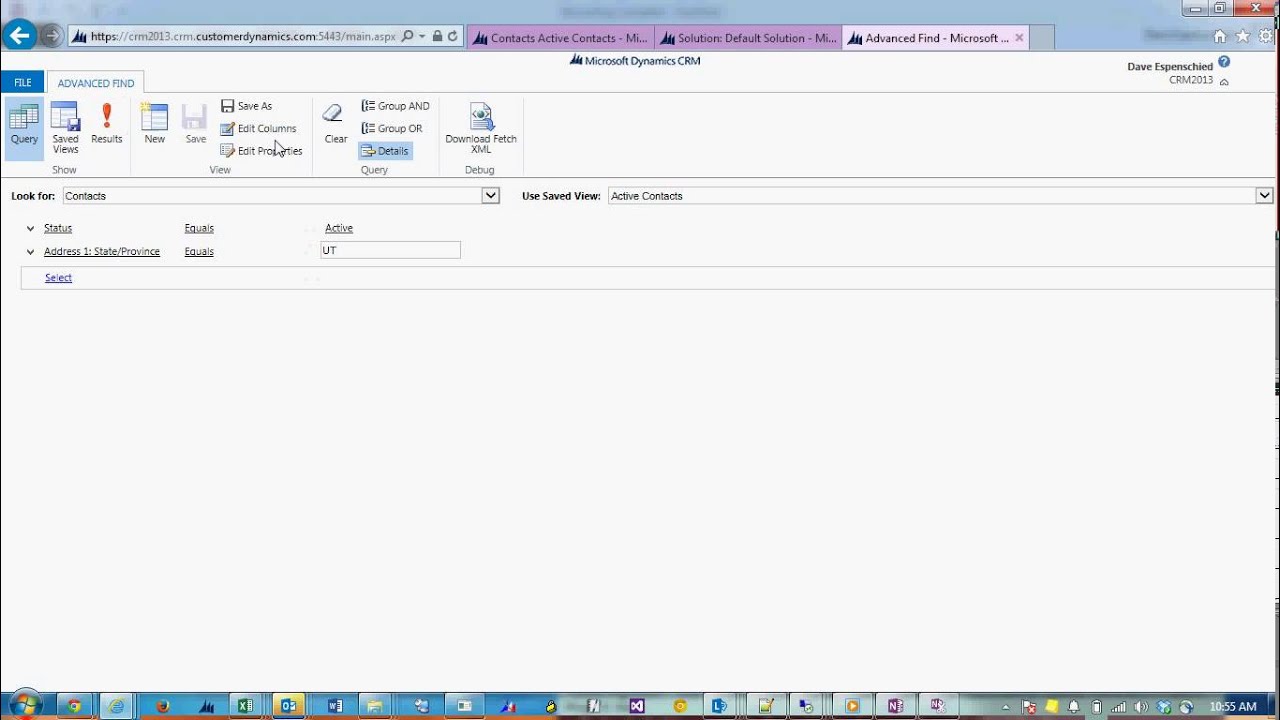Click the Dave Espenschied user name
The image size is (1280, 720).
click(x=1170, y=67)
